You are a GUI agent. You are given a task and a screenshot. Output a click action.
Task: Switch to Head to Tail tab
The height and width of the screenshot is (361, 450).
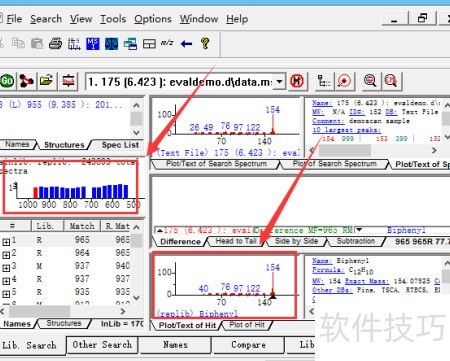[236, 241]
